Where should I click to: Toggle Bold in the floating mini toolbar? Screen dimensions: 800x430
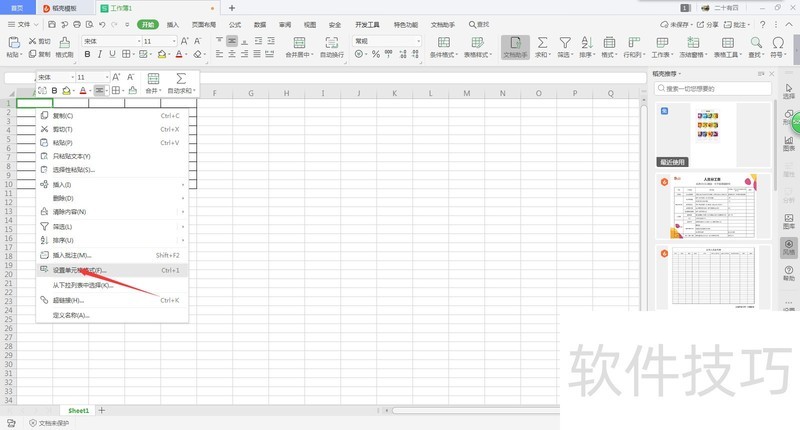pyautogui.click(x=54, y=90)
